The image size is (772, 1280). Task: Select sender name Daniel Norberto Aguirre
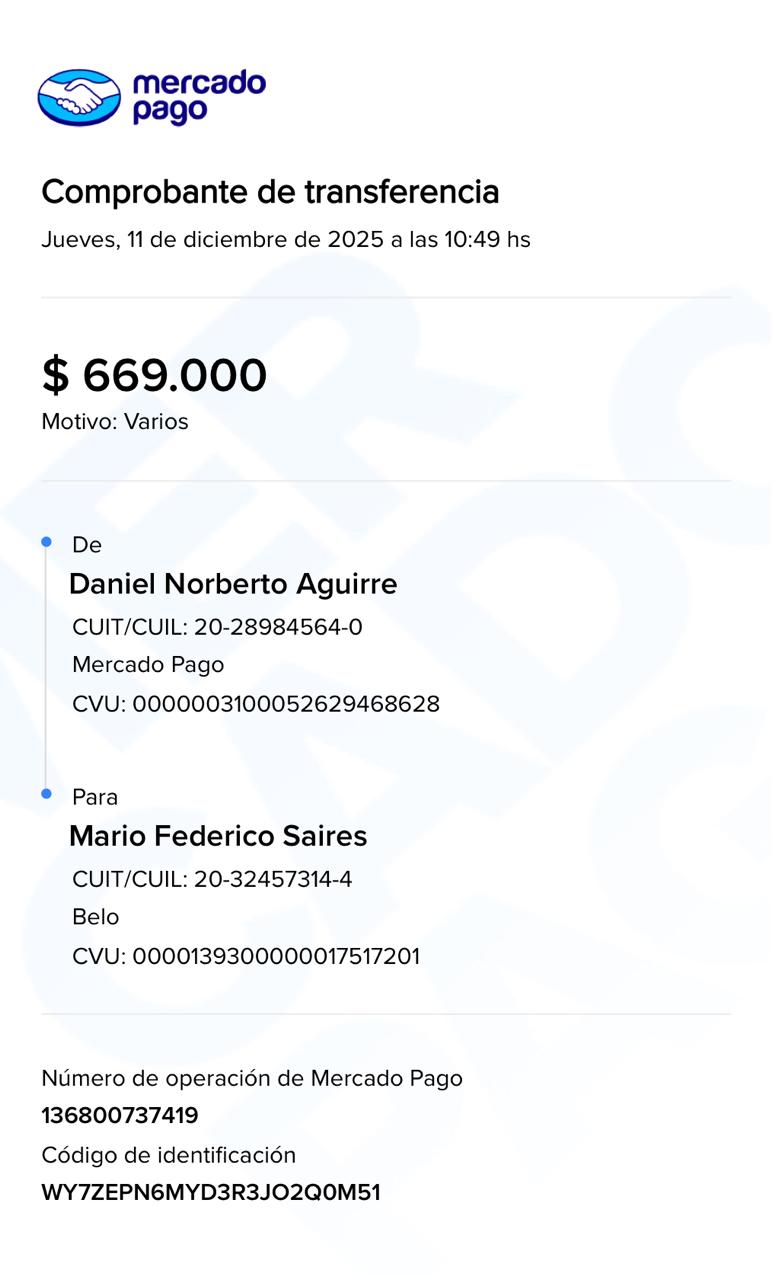click(233, 584)
